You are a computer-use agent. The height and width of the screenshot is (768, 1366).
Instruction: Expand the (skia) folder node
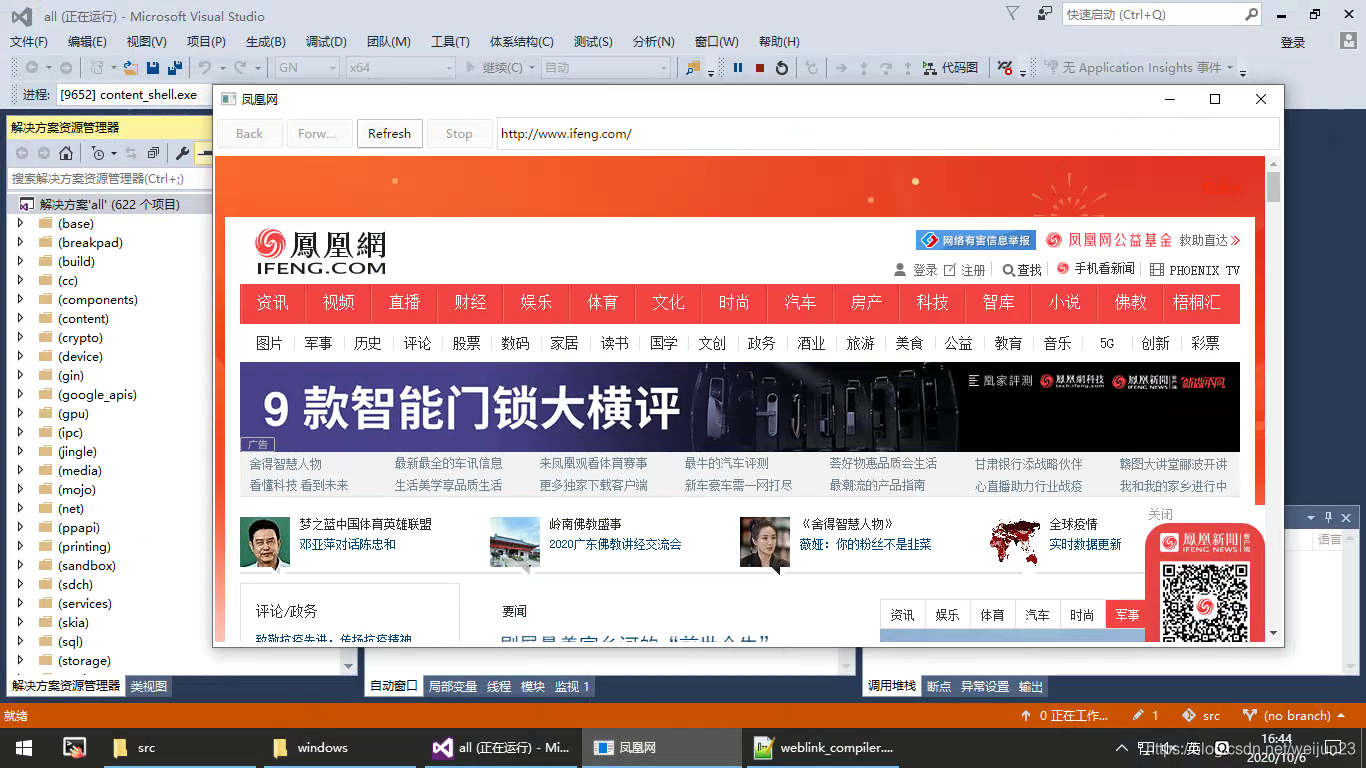coord(20,623)
